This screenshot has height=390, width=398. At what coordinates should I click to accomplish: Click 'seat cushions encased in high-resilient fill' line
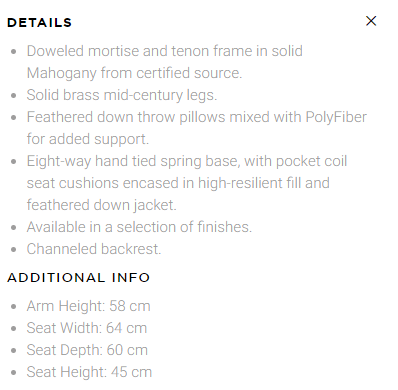[178, 183]
